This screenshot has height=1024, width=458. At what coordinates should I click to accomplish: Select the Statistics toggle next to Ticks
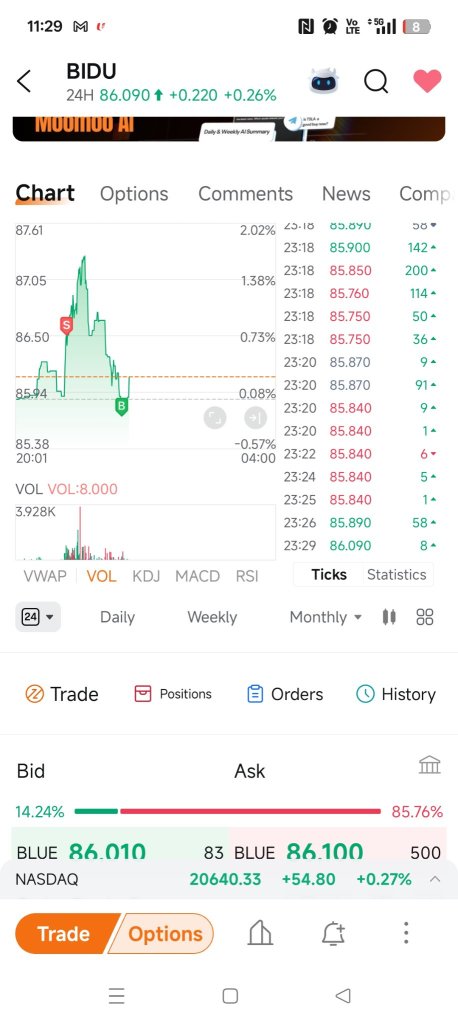click(396, 575)
